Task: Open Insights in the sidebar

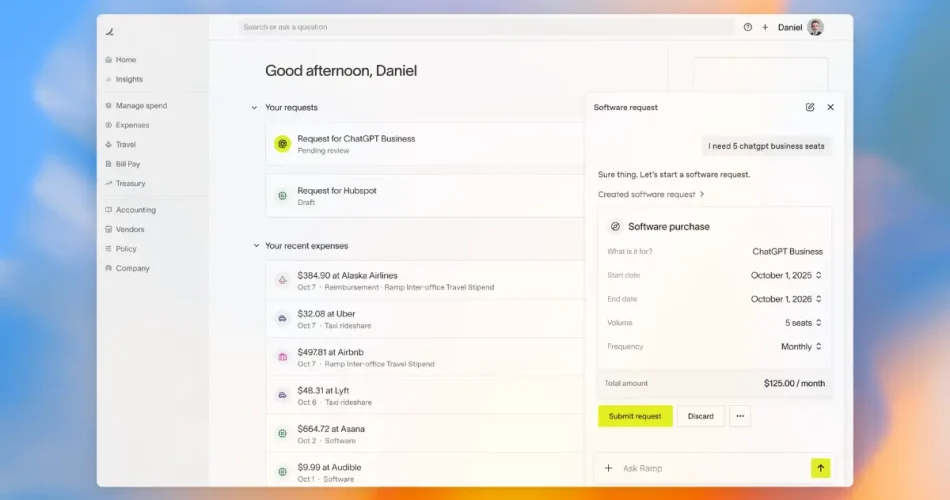Action: (124, 79)
